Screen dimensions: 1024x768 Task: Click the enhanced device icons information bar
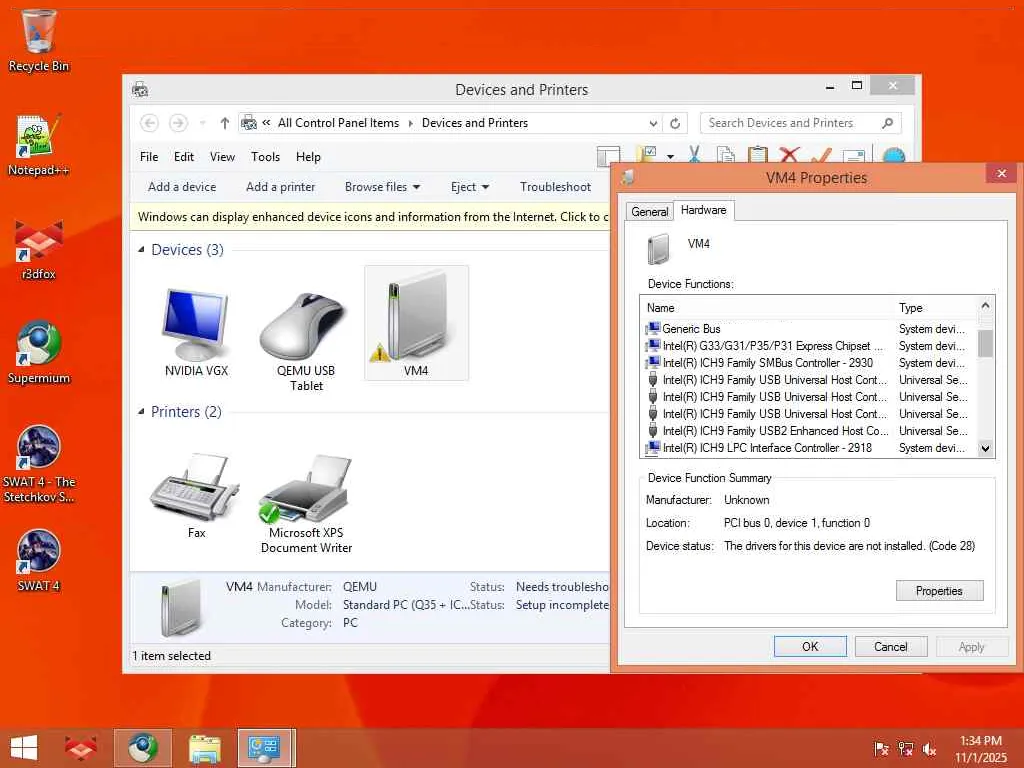click(x=370, y=217)
